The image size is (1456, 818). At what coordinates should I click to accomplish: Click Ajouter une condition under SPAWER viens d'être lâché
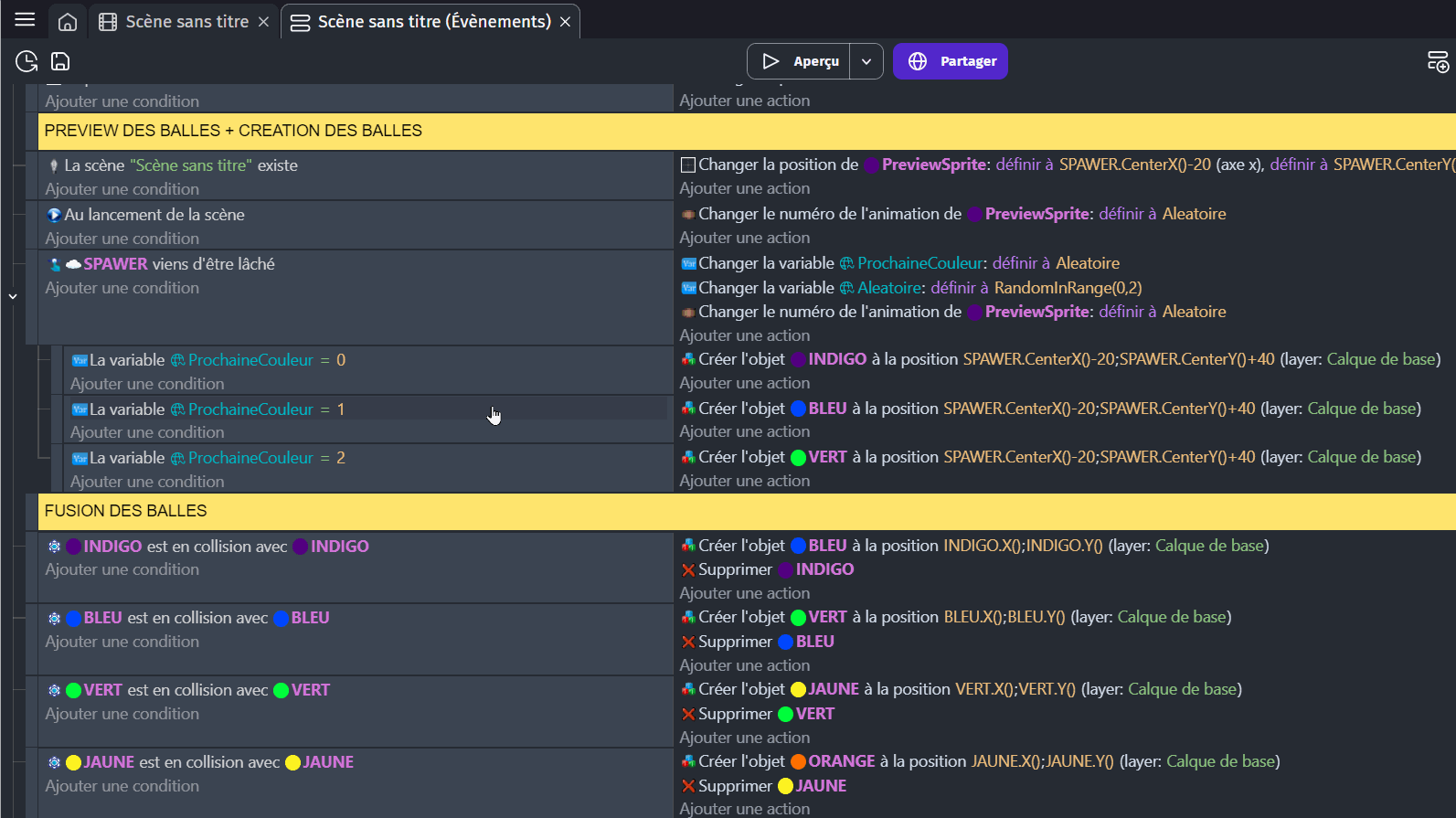coord(122,288)
